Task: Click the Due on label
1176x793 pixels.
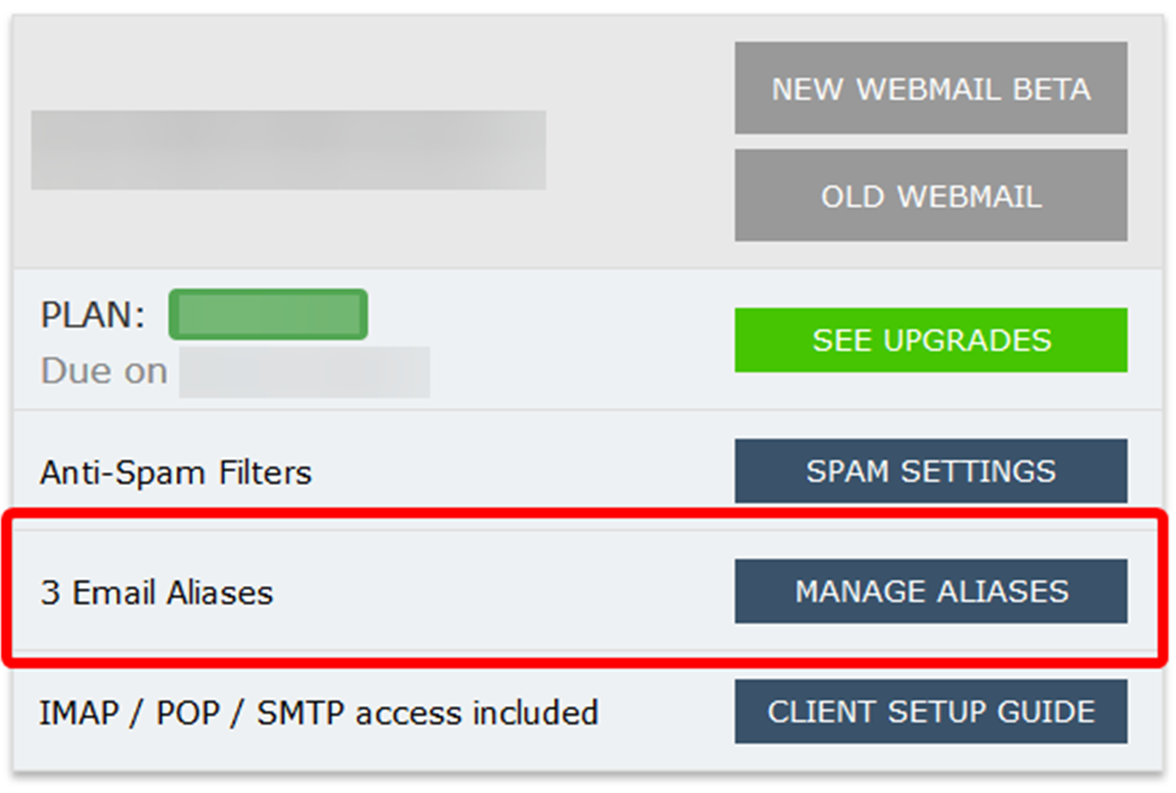Action: tap(104, 371)
